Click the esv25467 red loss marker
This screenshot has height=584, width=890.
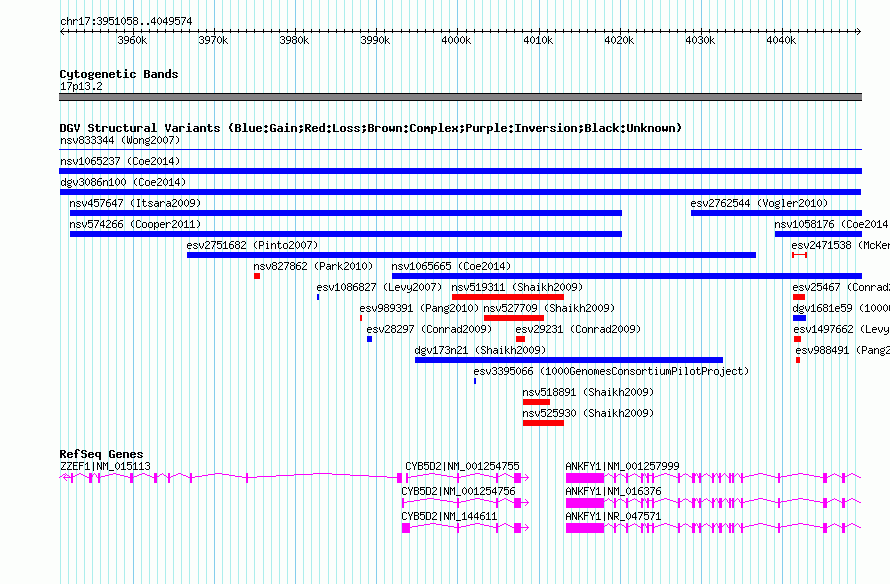pyautogui.click(x=799, y=297)
